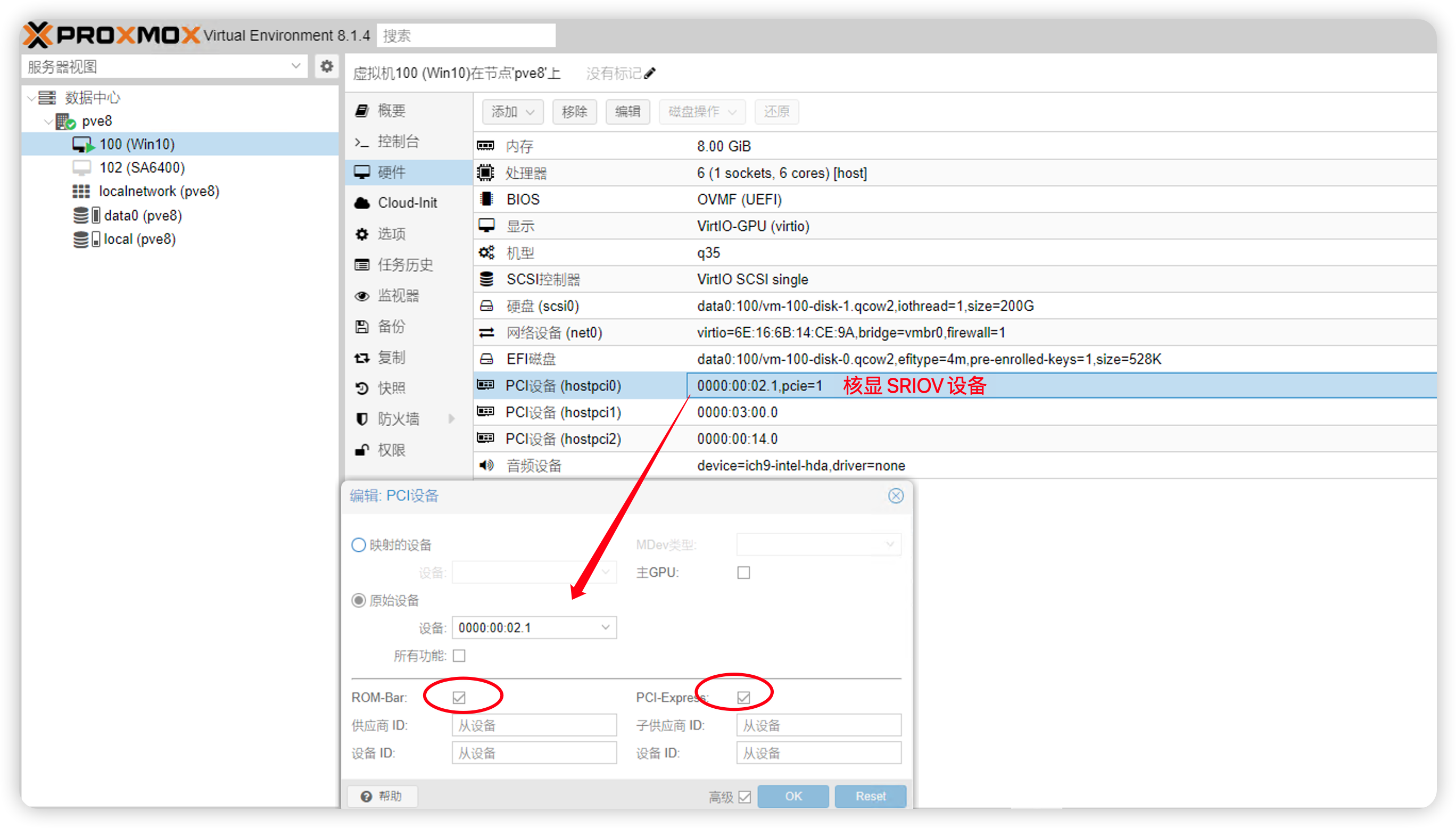Click Reset in PCI device dialog
This screenshot has width=1456, height=828.
coord(871,796)
